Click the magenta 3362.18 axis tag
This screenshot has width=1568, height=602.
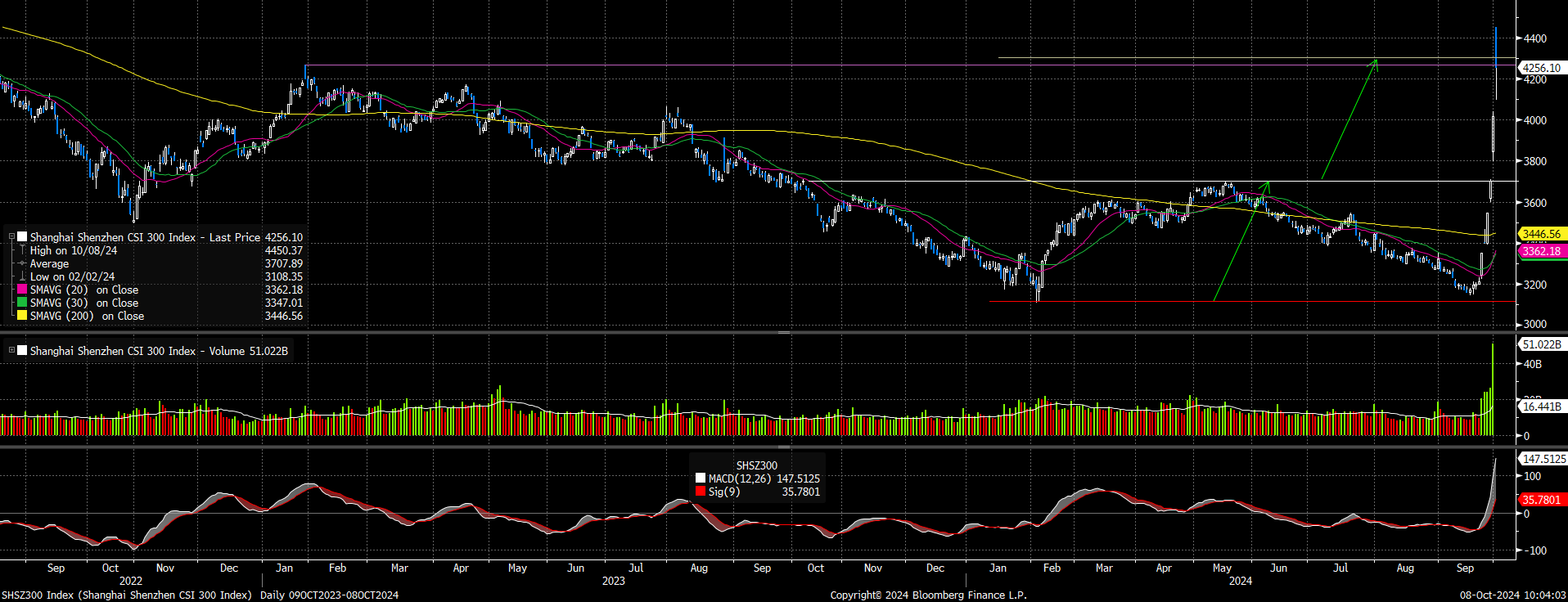coord(1542,251)
